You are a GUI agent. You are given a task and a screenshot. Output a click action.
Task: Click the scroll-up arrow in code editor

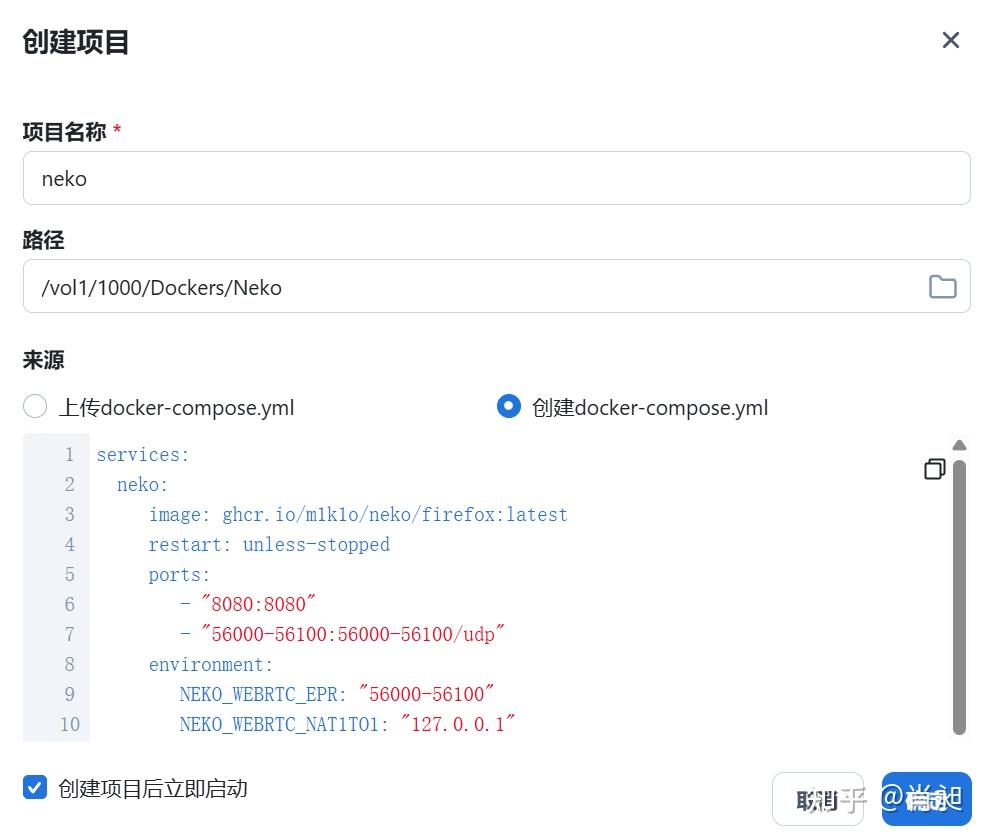tap(959, 445)
